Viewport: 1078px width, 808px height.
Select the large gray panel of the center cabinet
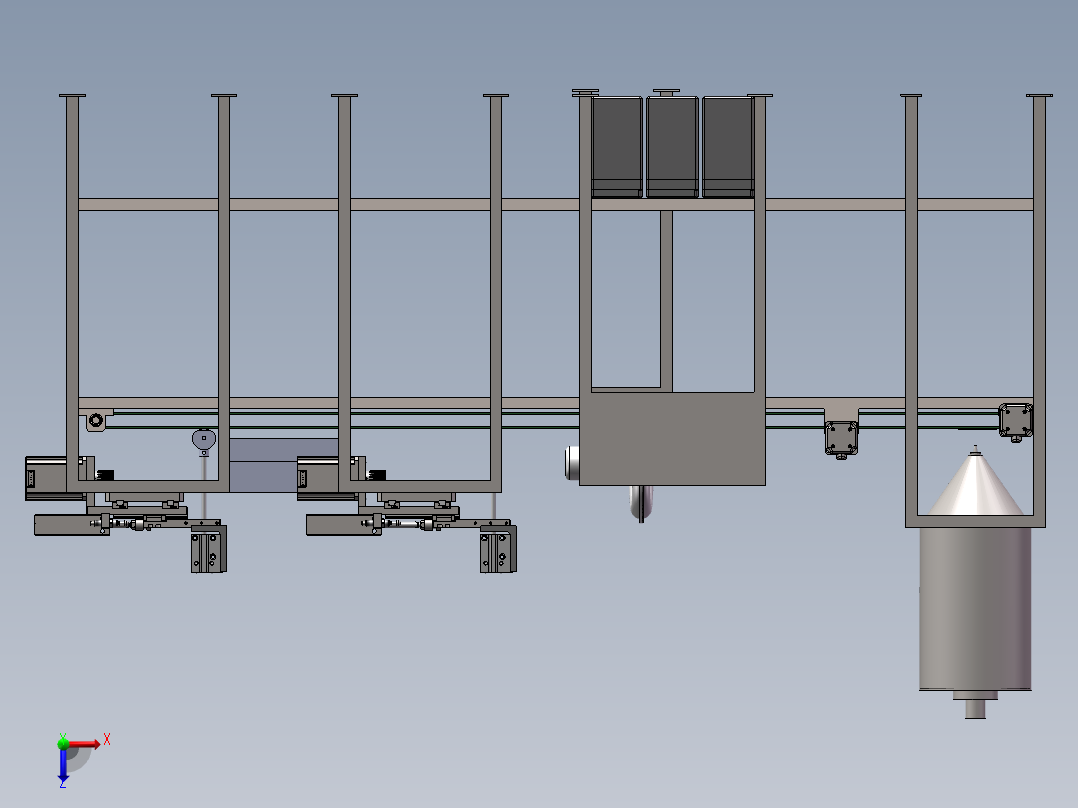(x=672, y=439)
